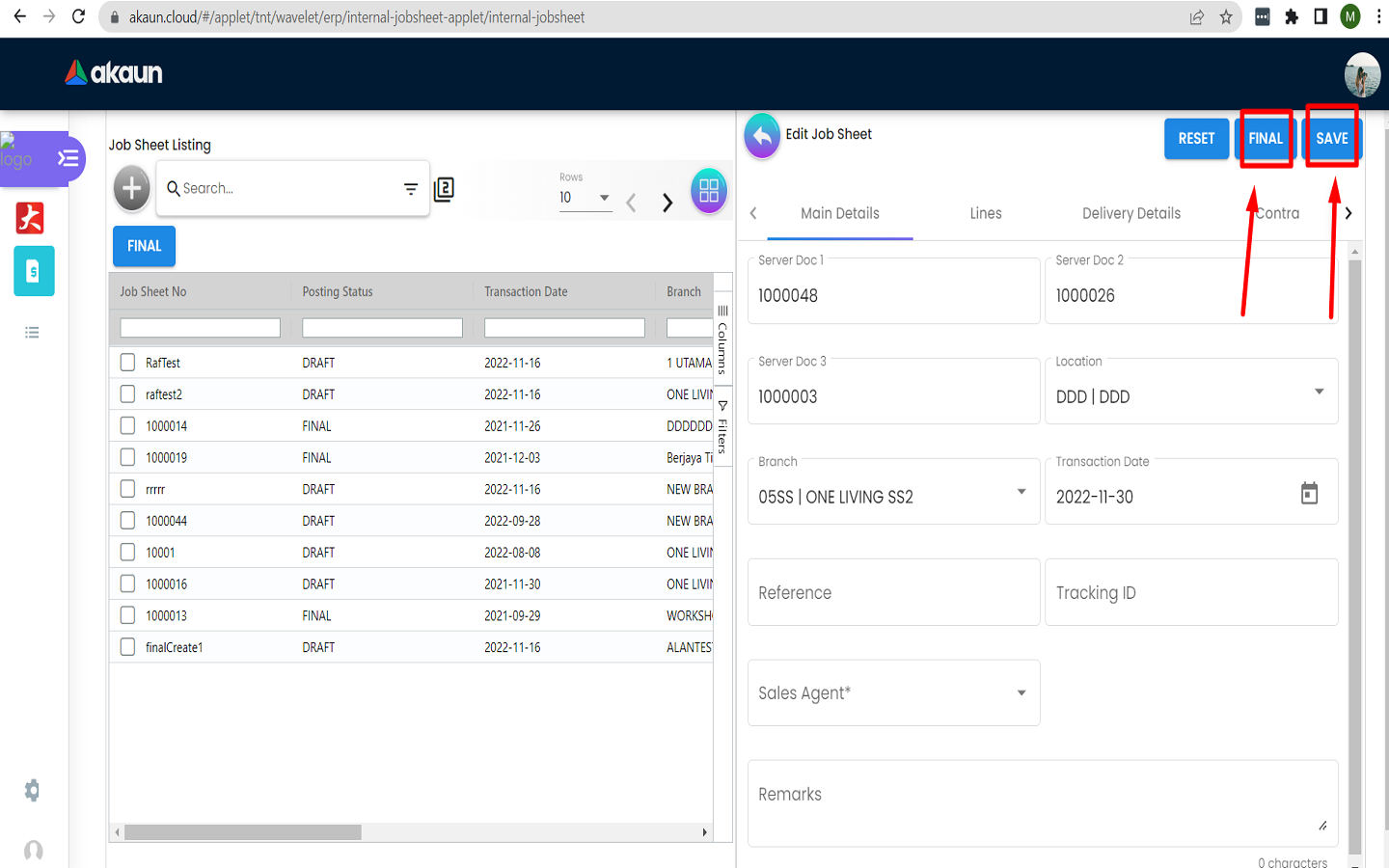Expand the Branch dropdown
Viewport: 1389px width, 868px height.
1021,493
